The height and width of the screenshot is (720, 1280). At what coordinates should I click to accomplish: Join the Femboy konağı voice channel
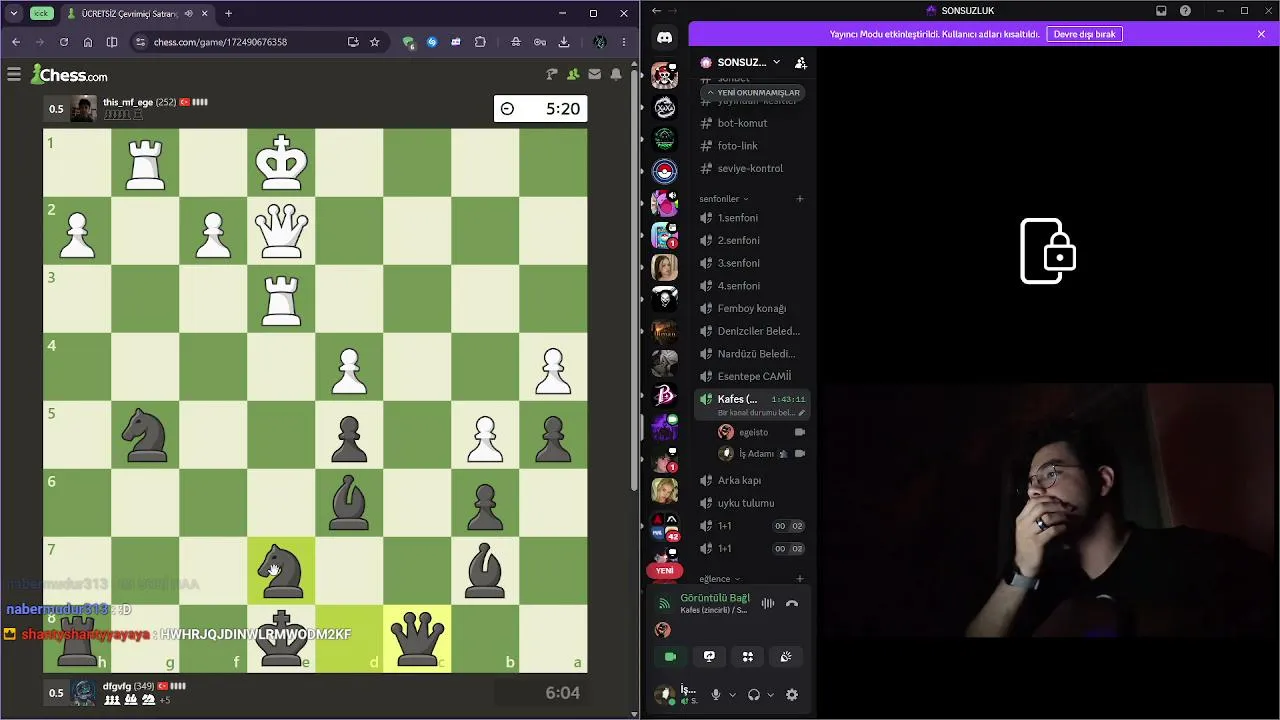point(752,308)
